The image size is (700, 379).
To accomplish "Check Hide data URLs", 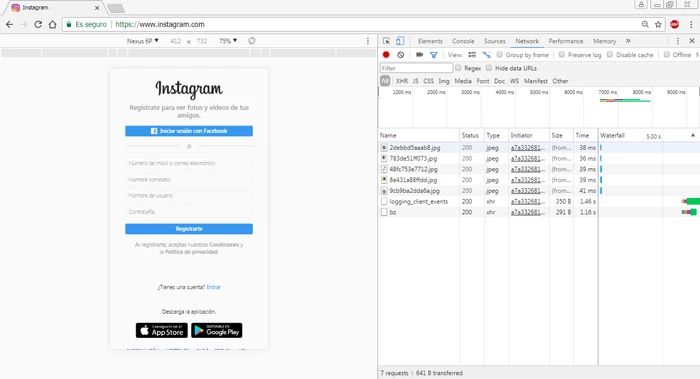I will [489, 68].
